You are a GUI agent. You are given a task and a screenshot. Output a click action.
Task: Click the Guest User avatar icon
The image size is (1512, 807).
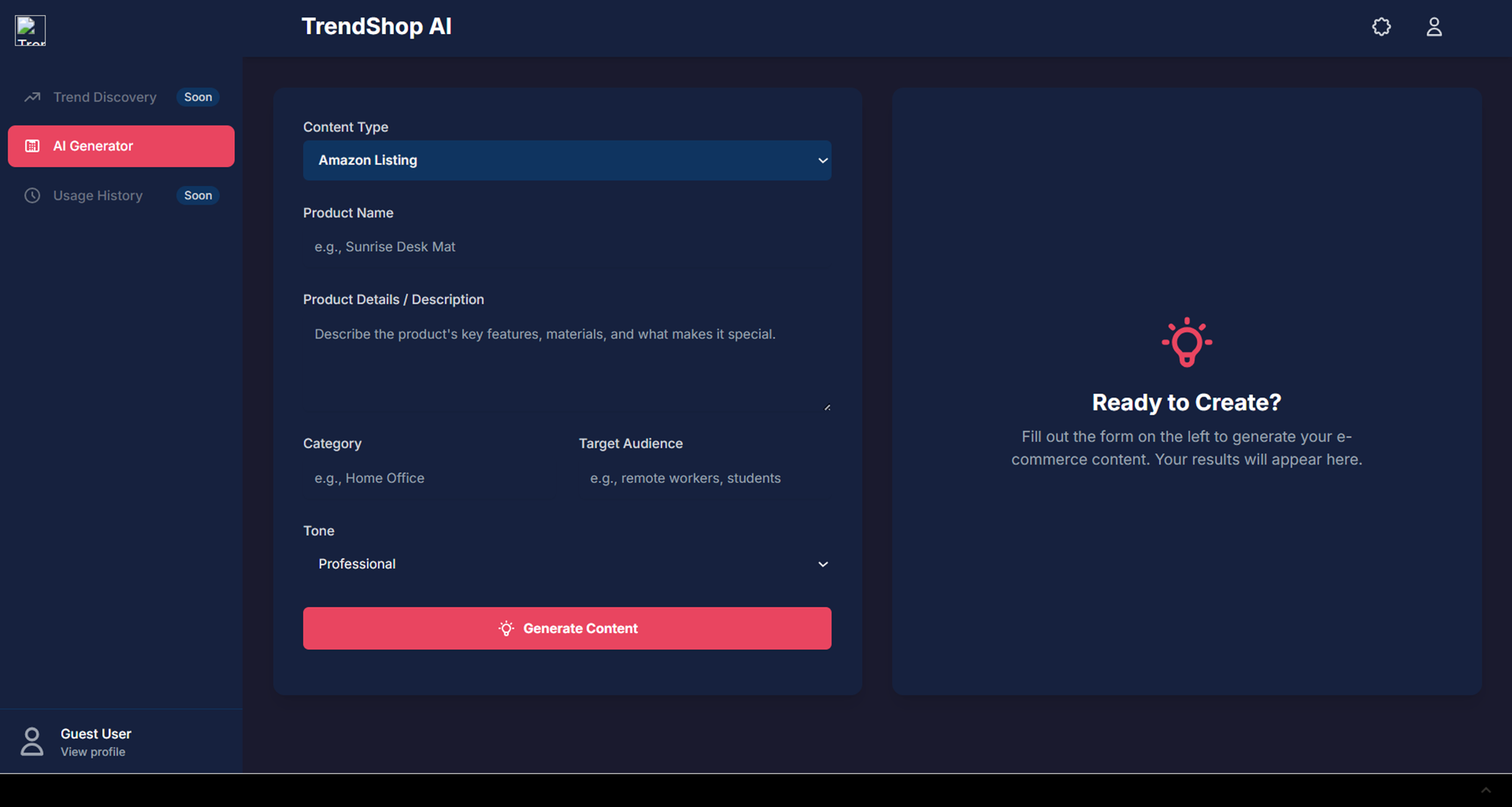click(x=32, y=741)
